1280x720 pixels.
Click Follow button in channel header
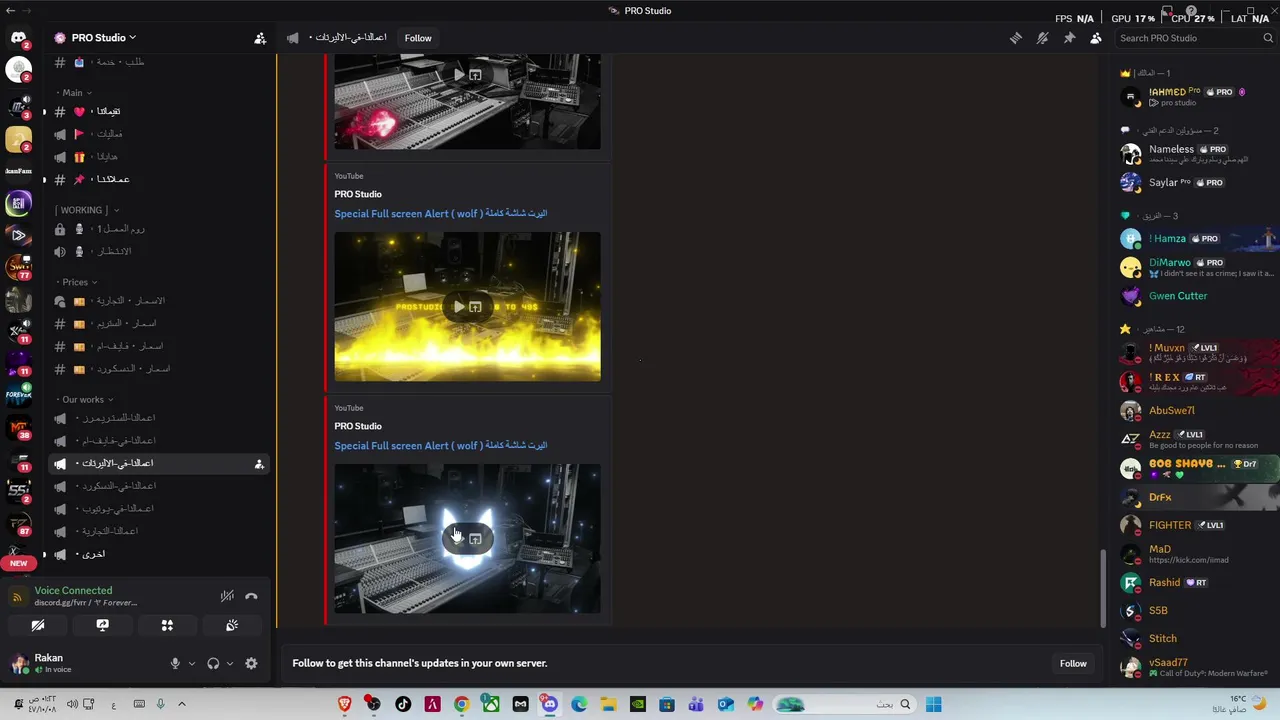[418, 38]
